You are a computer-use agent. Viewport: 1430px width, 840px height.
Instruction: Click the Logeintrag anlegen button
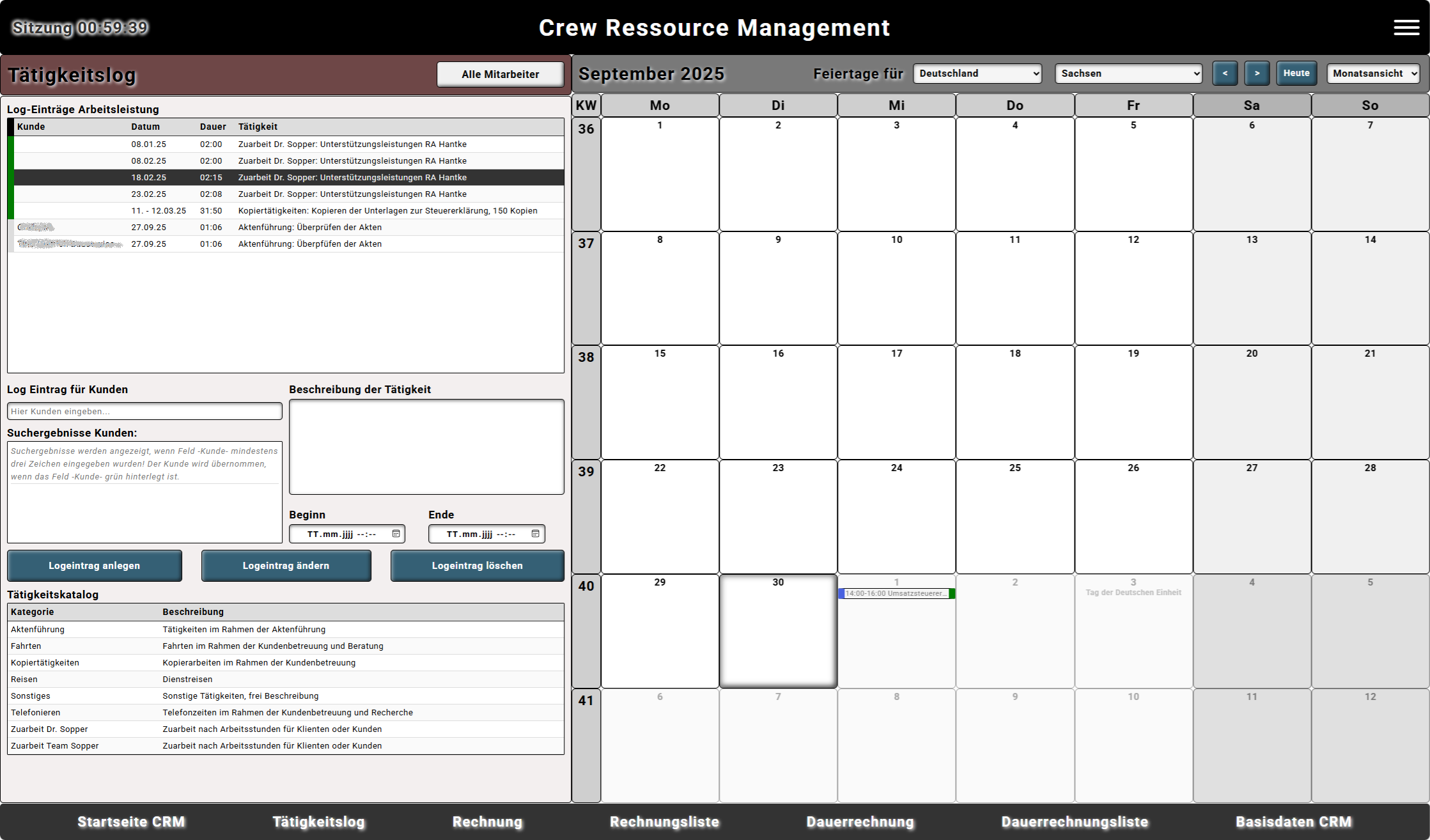[x=95, y=566]
